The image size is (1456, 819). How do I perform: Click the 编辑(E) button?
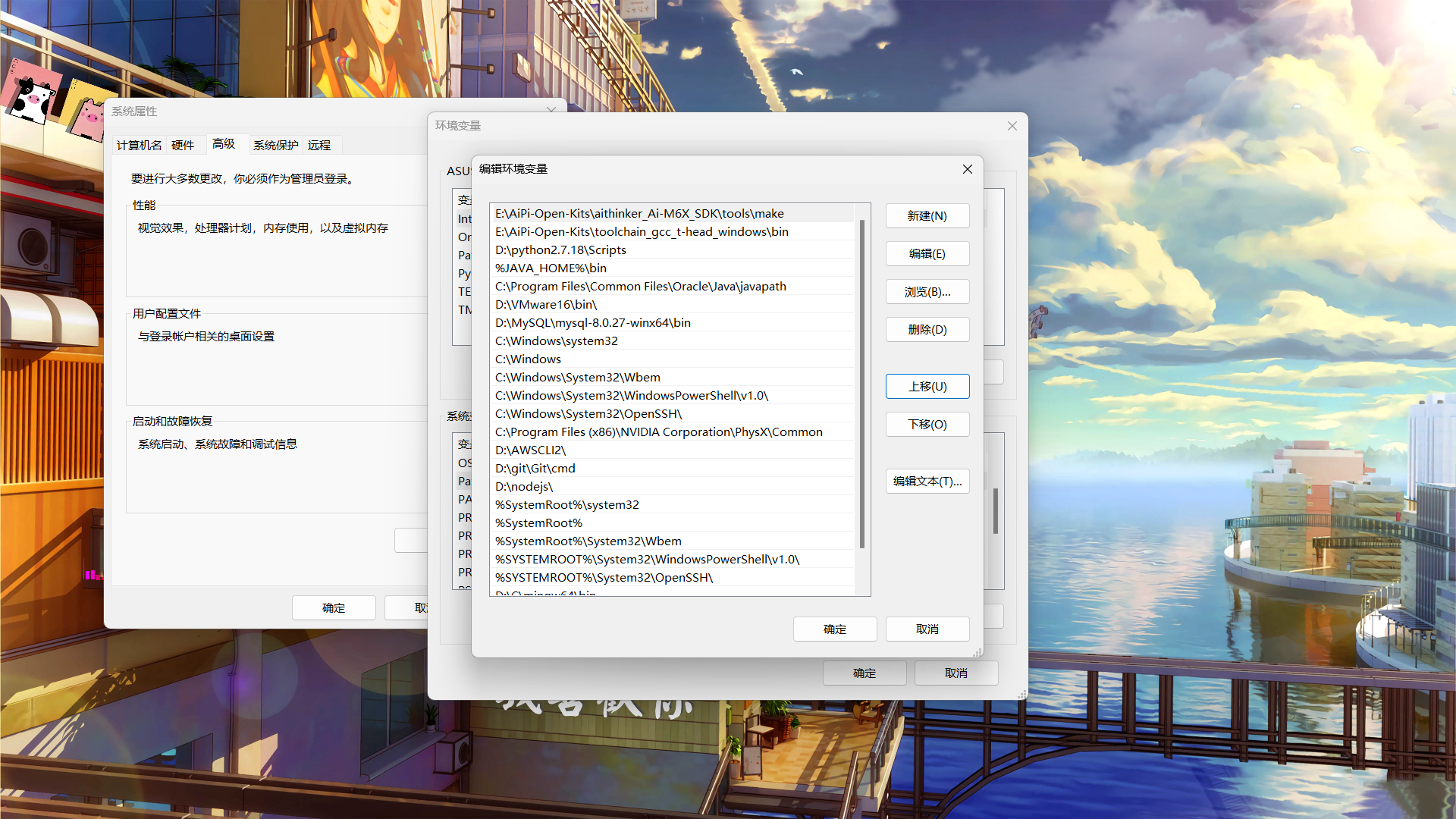point(927,254)
